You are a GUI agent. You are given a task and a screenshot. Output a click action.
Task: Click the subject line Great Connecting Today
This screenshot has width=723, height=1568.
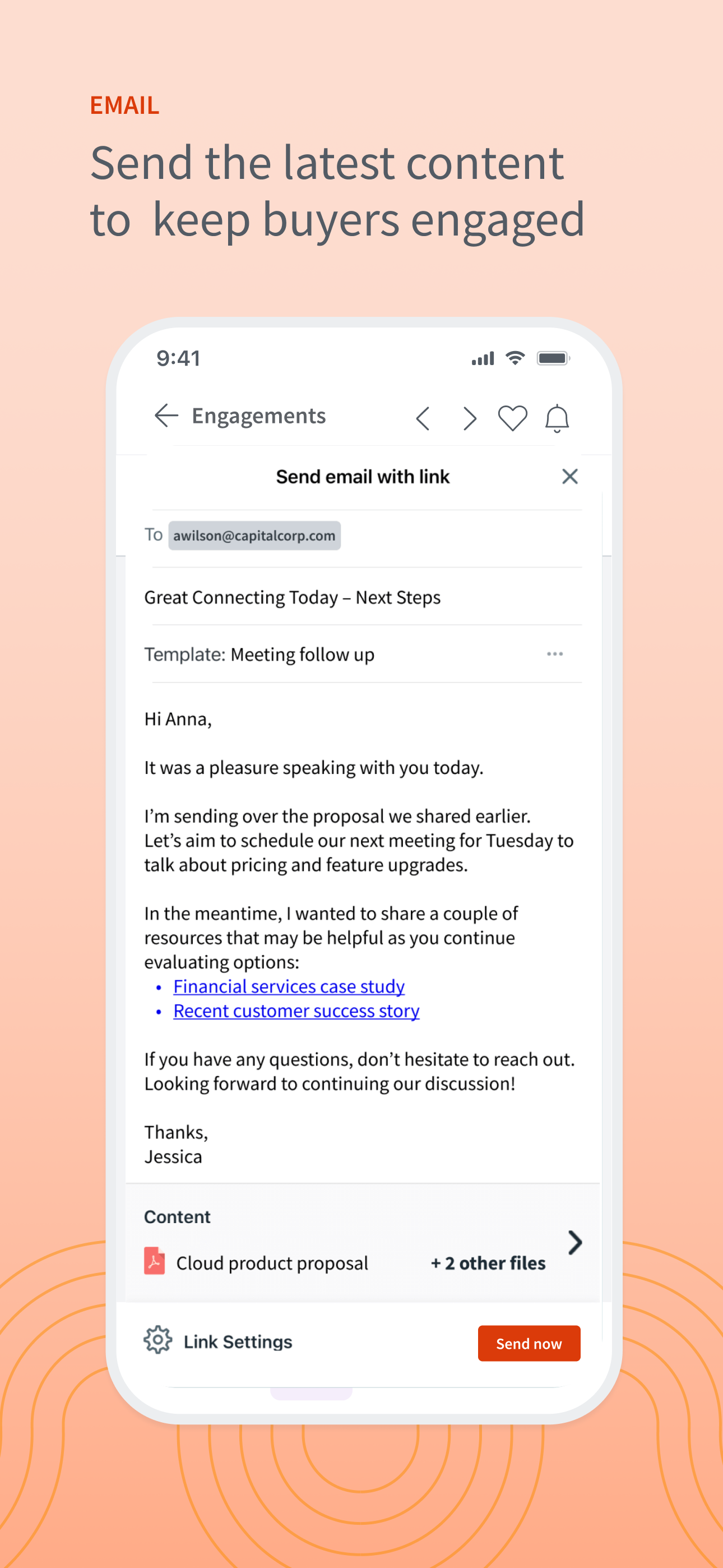[x=292, y=597]
